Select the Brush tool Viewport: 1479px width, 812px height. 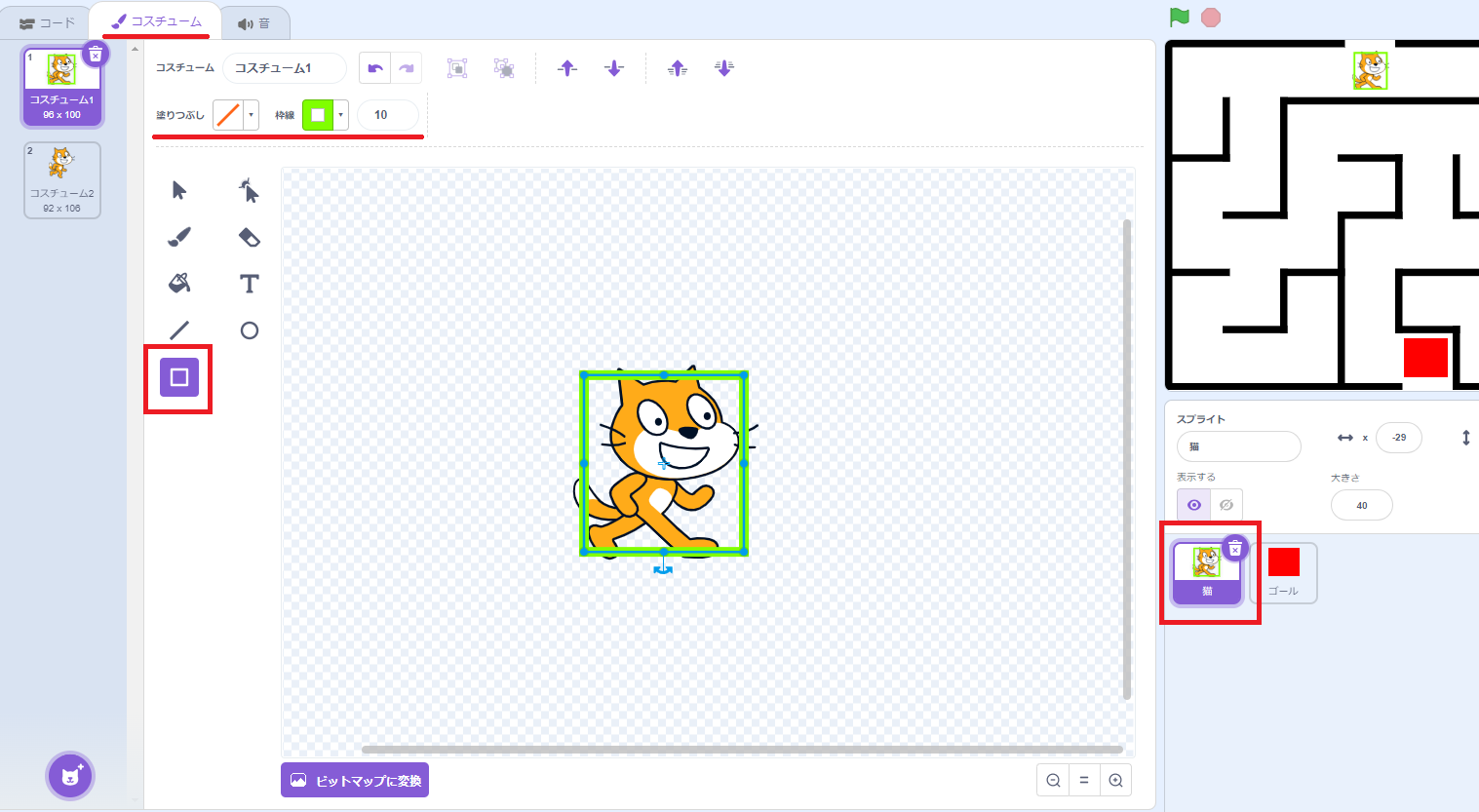[x=178, y=237]
